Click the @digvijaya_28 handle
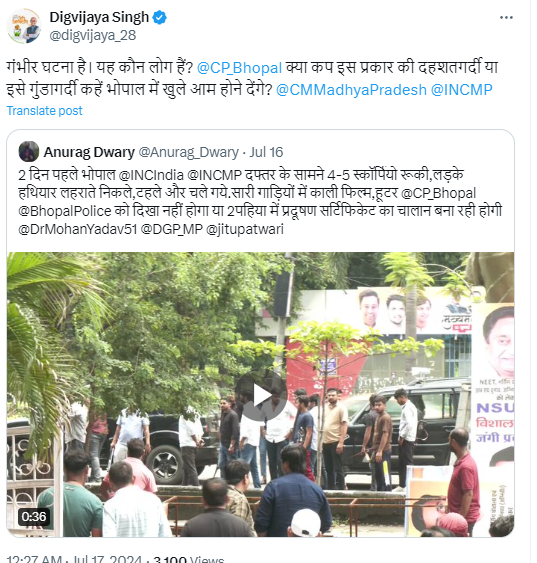 coord(93,35)
